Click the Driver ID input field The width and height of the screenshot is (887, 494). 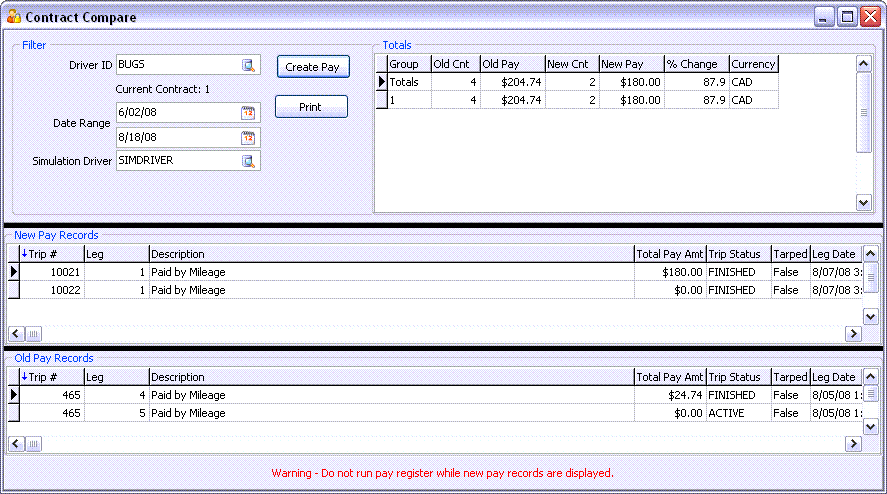coord(177,65)
